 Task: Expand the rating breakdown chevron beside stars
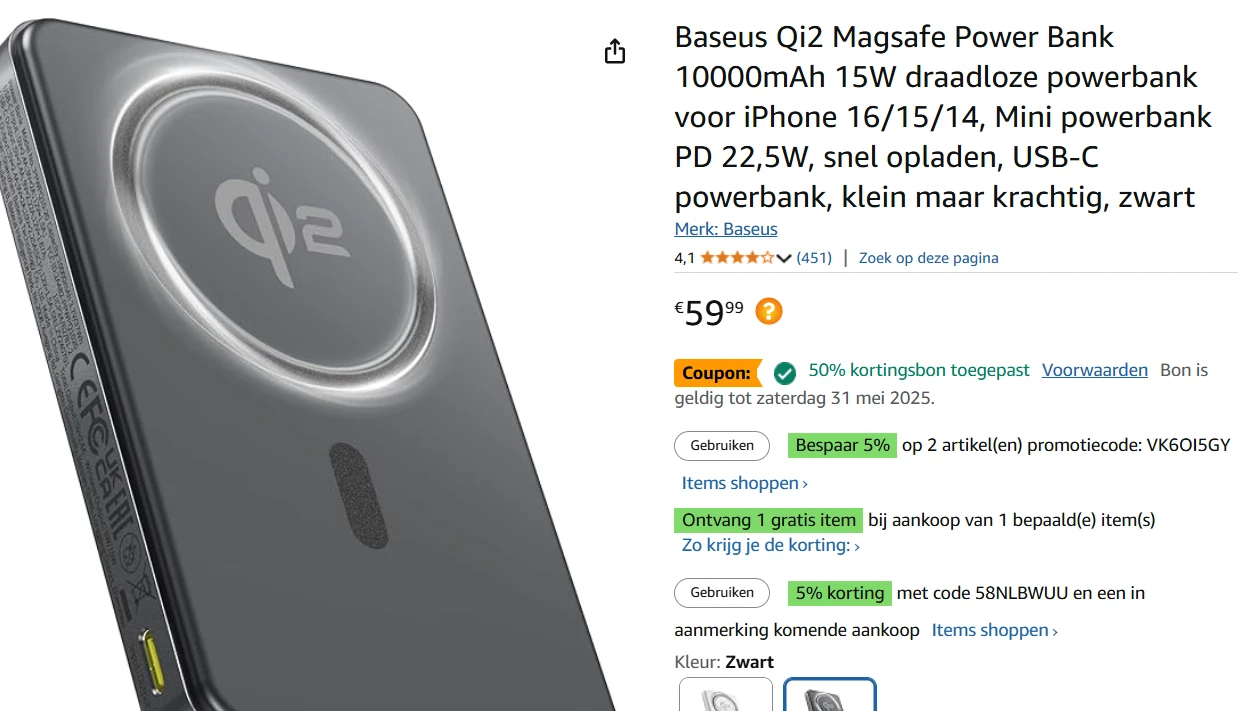click(783, 258)
